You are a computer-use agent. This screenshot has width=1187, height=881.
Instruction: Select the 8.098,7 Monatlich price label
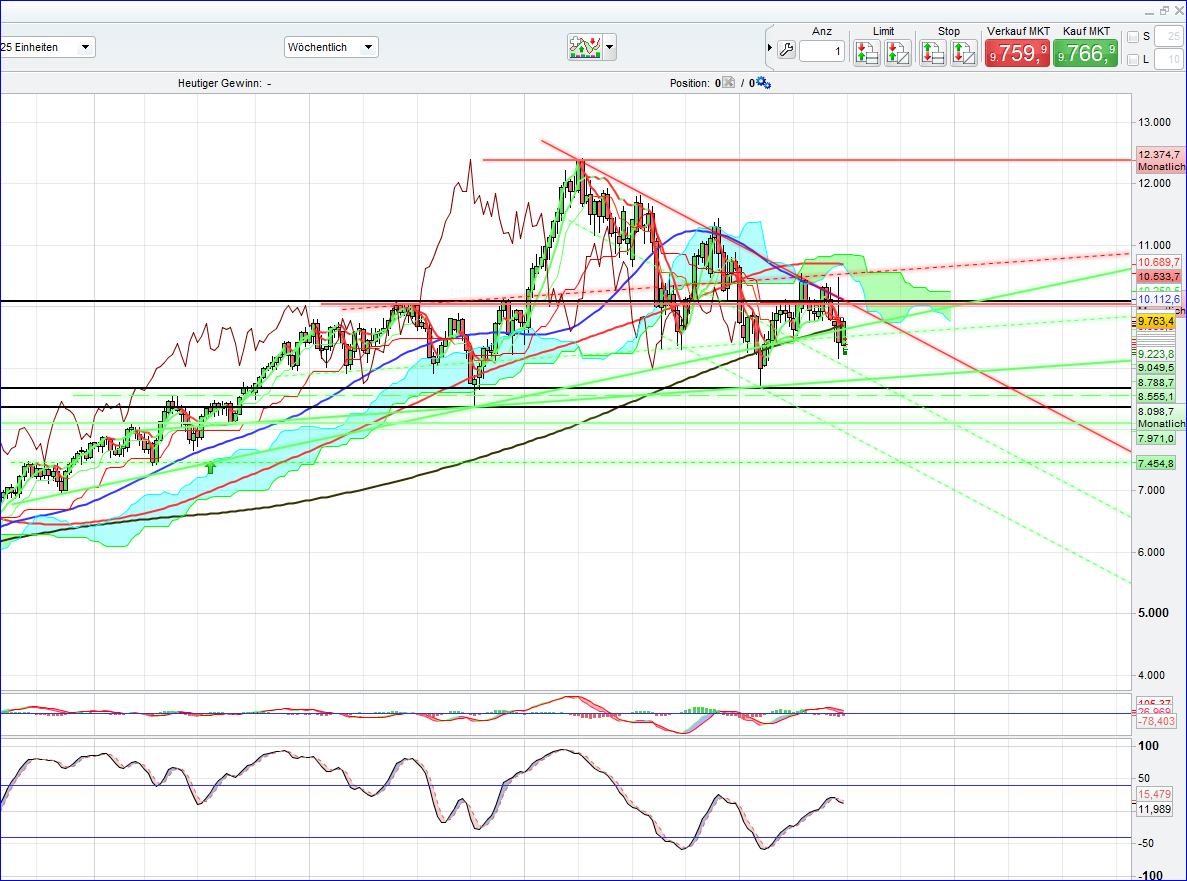click(x=1161, y=417)
